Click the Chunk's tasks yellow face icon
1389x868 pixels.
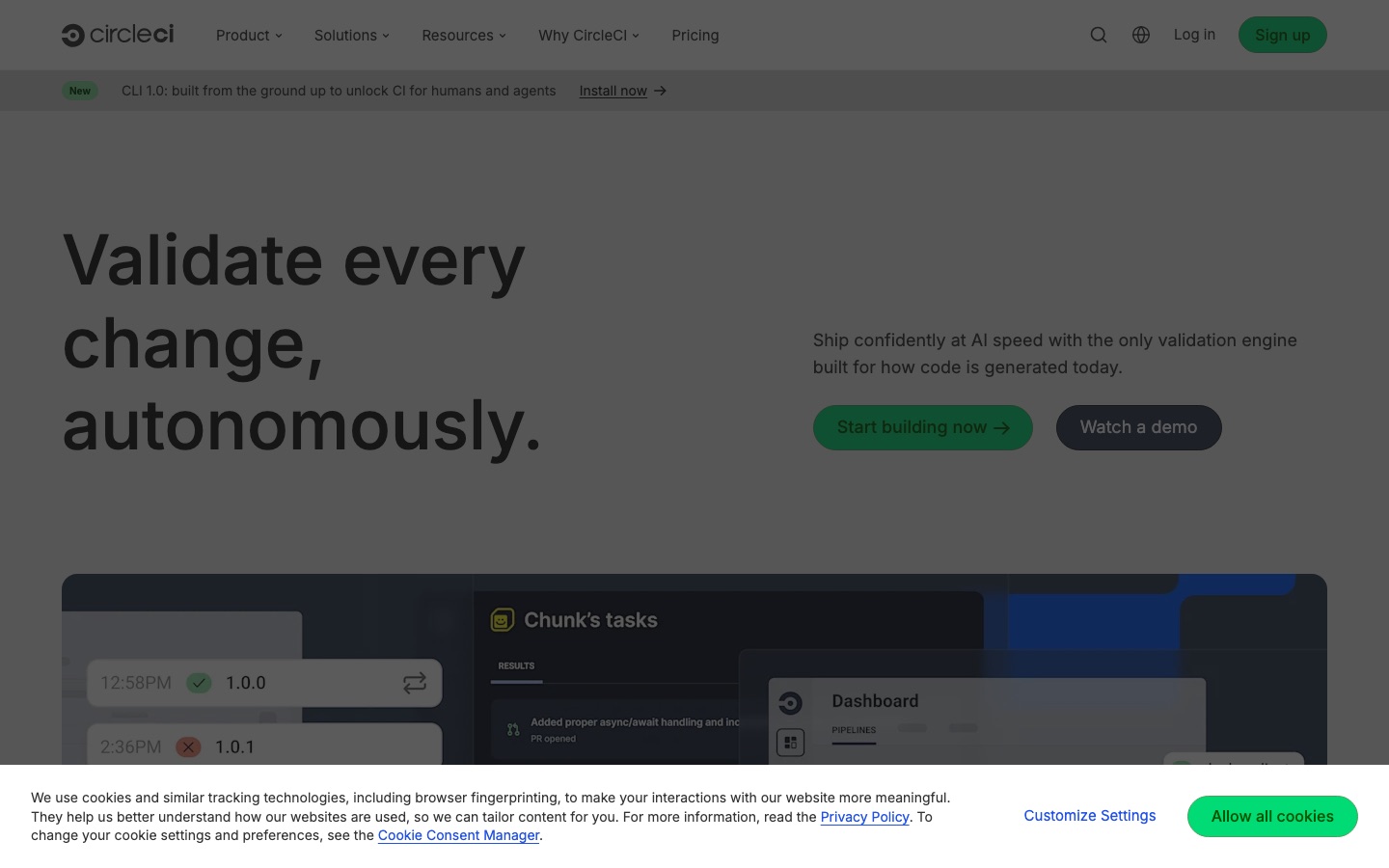[503, 620]
